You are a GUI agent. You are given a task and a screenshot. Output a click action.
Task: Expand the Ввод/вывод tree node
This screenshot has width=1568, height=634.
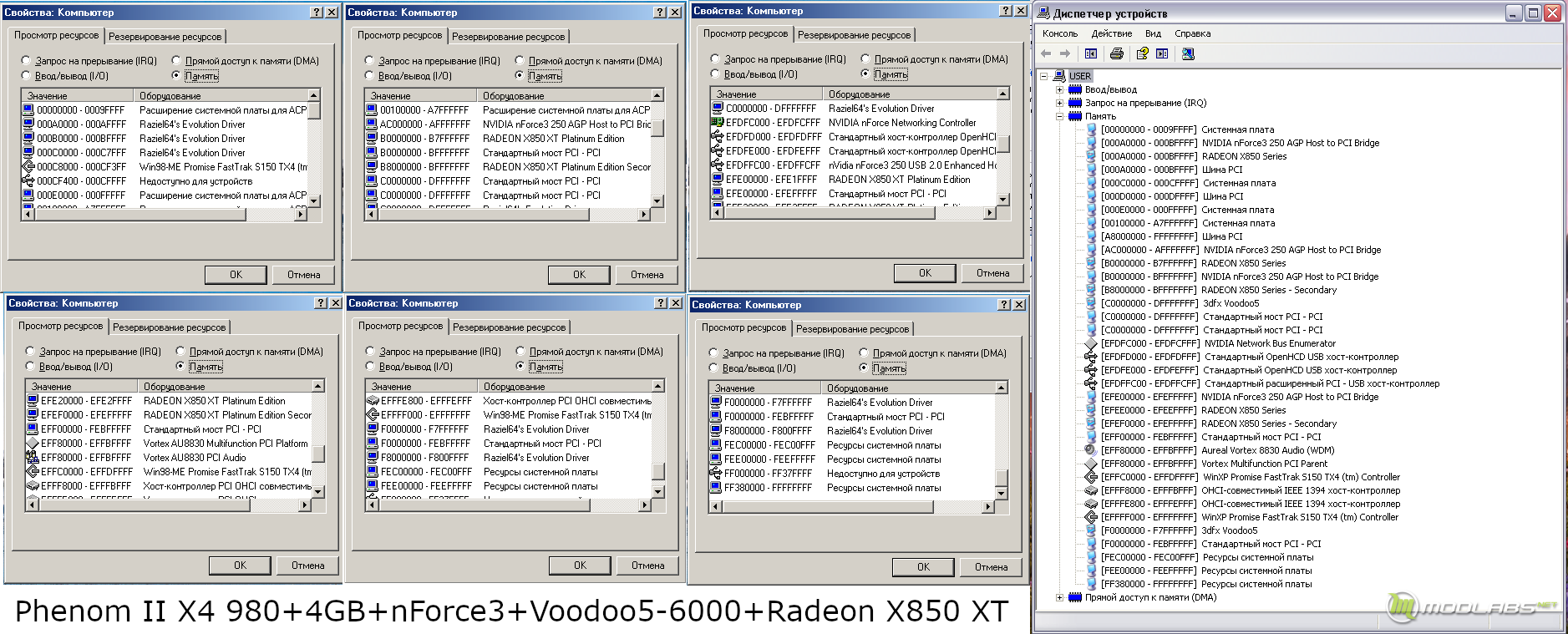(x=1059, y=89)
